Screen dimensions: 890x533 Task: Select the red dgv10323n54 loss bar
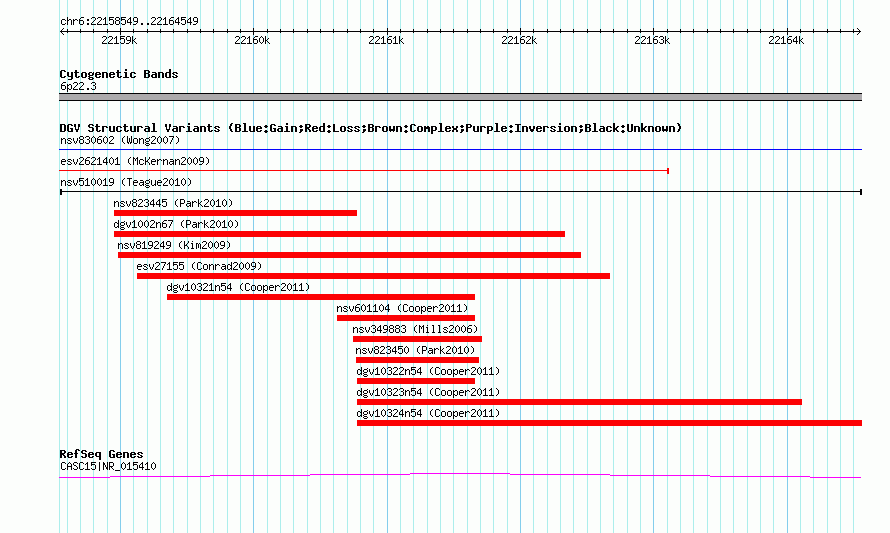pos(580,402)
